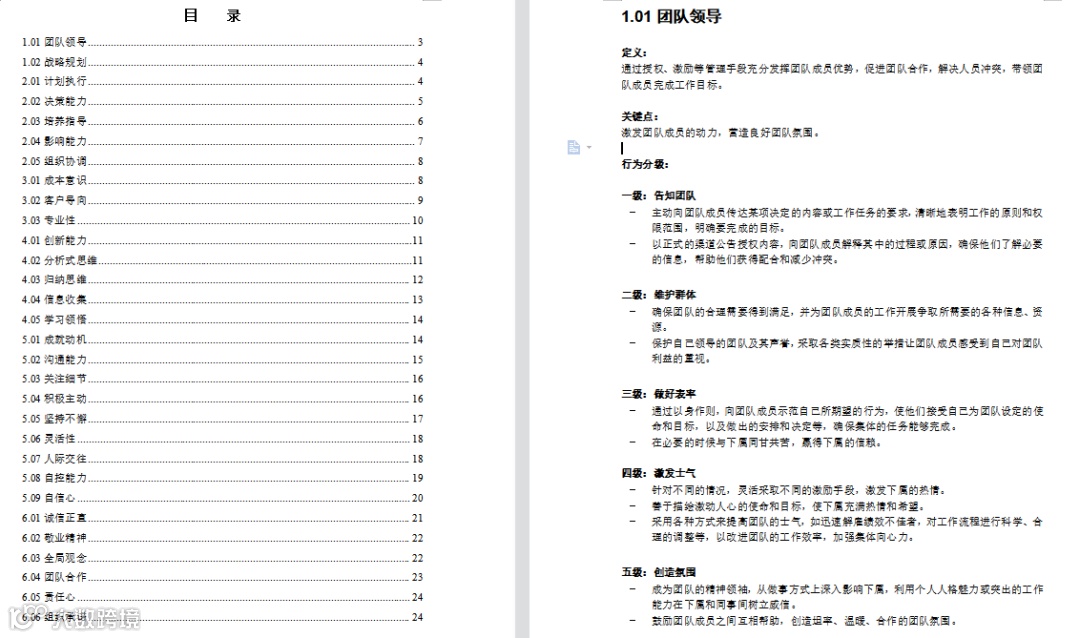This screenshot has width=1080, height=638.
Task: Click the heading 四级: 激发士气
Action: point(658,473)
